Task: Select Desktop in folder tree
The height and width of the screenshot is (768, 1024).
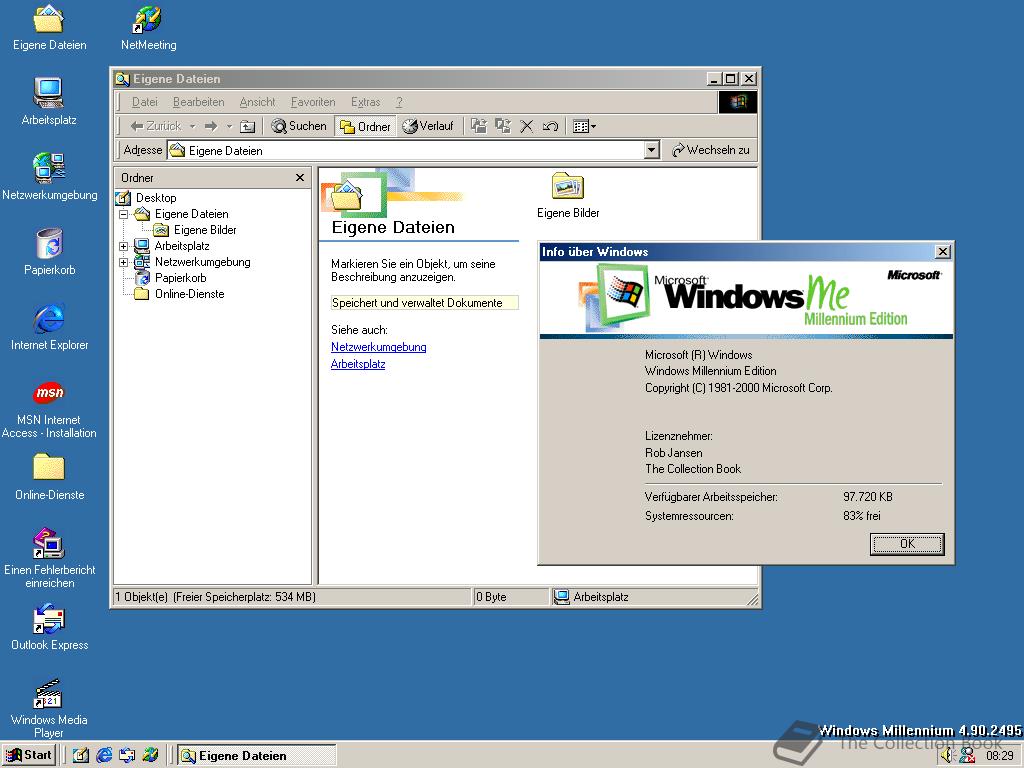Action: 155,198
